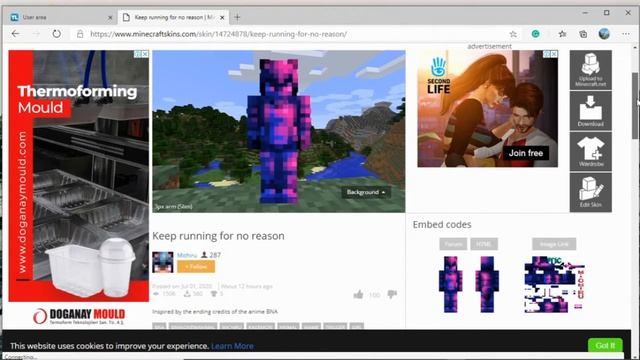640x360 pixels.
Task: Click the browser forward arrow
Action: coord(36,34)
